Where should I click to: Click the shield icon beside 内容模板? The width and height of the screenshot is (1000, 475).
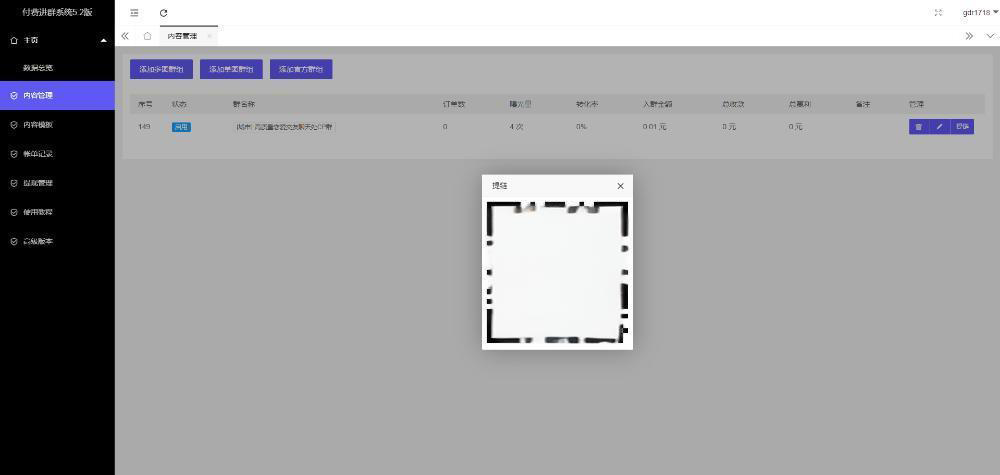pos(14,125)
